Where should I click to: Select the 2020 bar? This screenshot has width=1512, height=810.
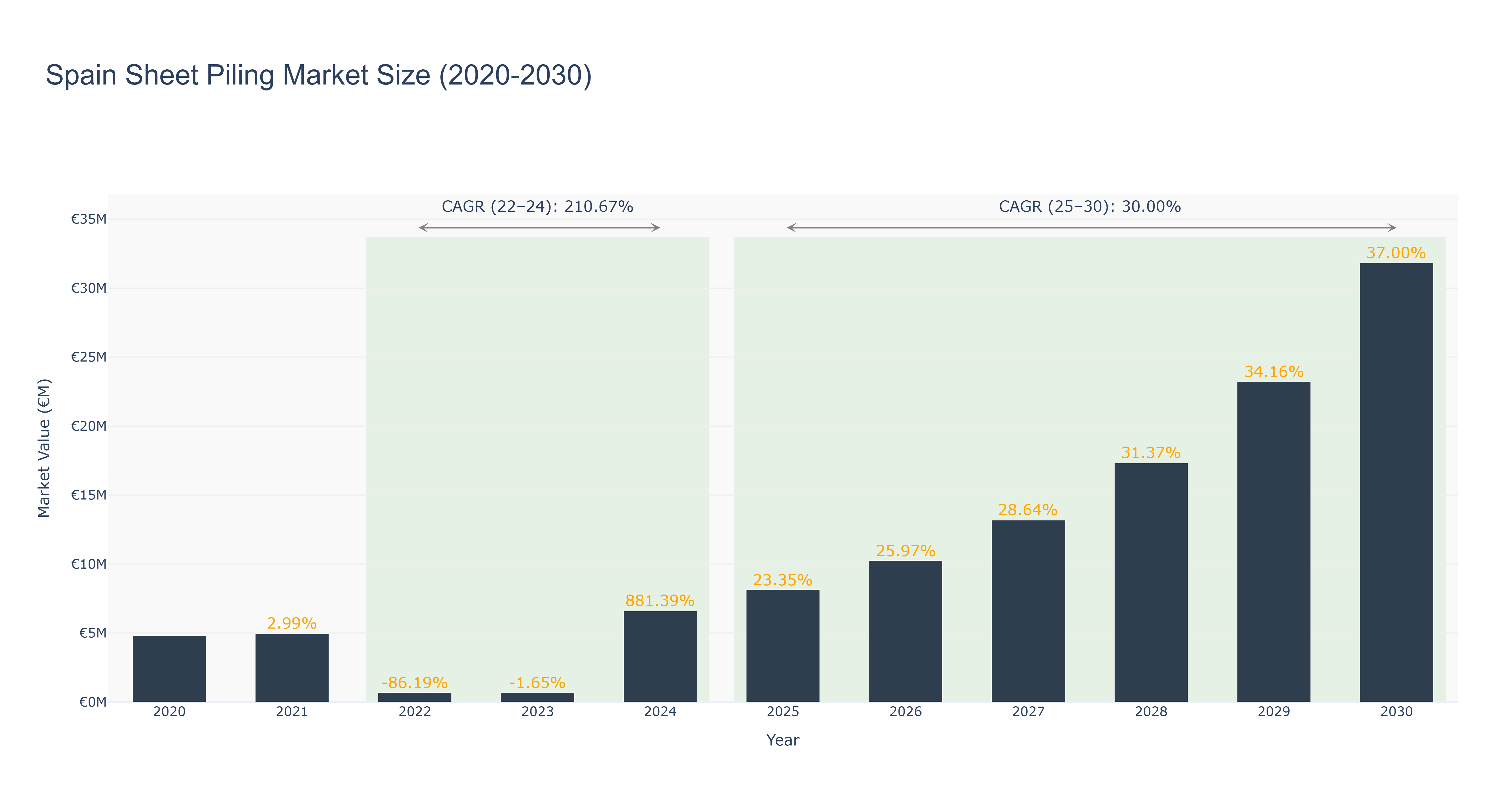pos(170,669)
